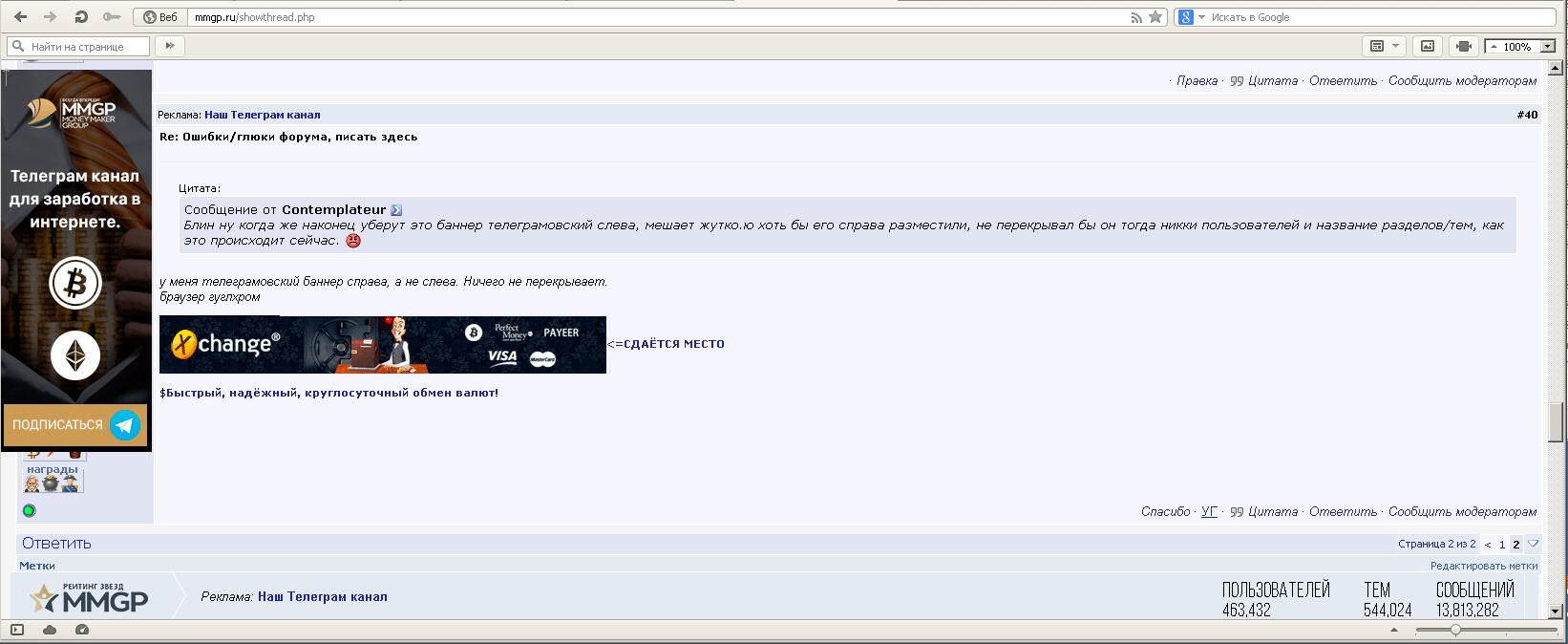This screenshot has height=644, width=1568.
Task: Report top post via Сообщить модераторам
Action: 1462,81
